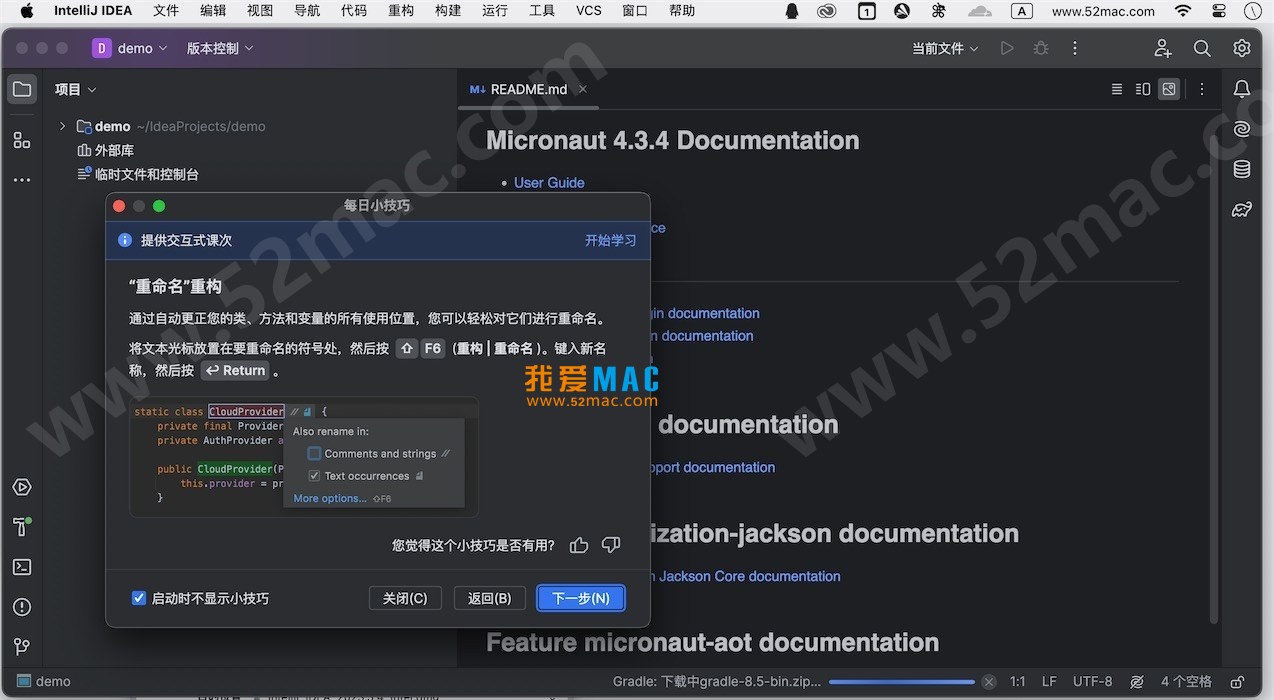Change file encoding UTF-8 in status bar
This screenshot has height=700, width=1274.
click(x=1092, y=682)
